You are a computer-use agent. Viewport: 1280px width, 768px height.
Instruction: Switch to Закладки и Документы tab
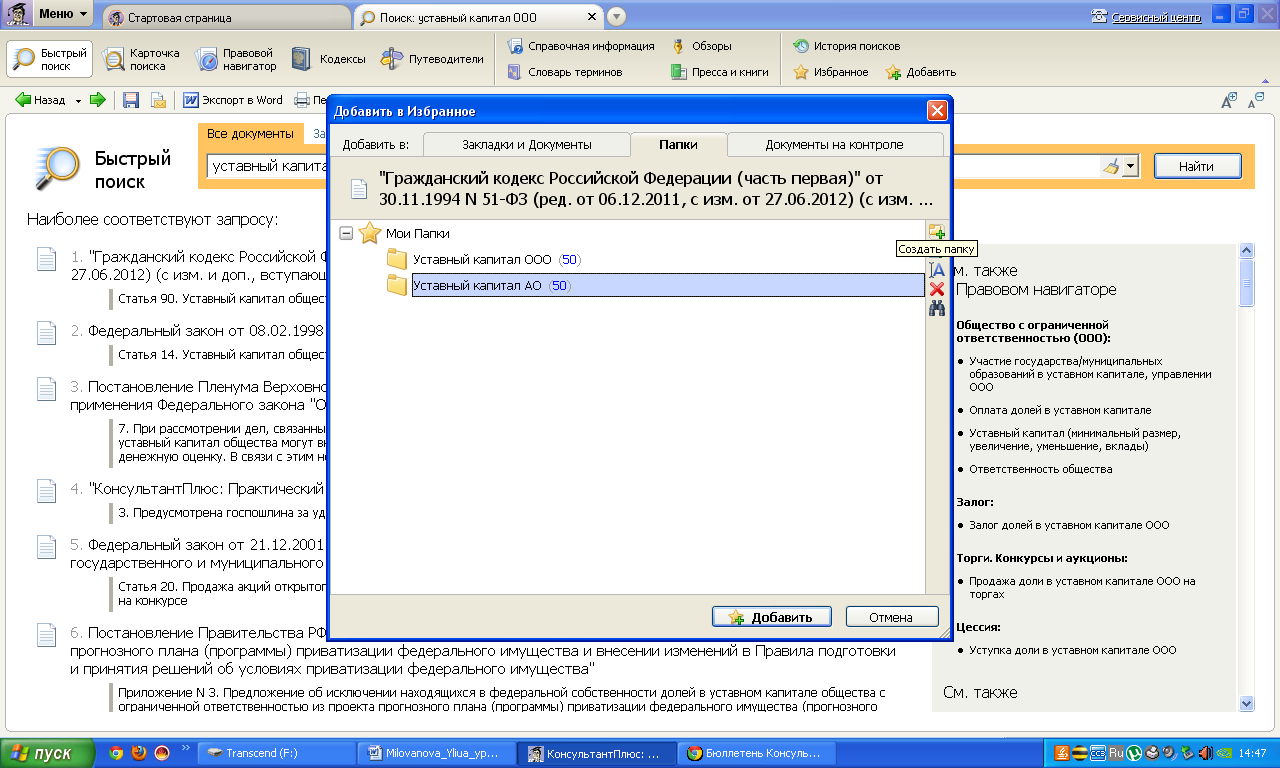pos(526,144)
